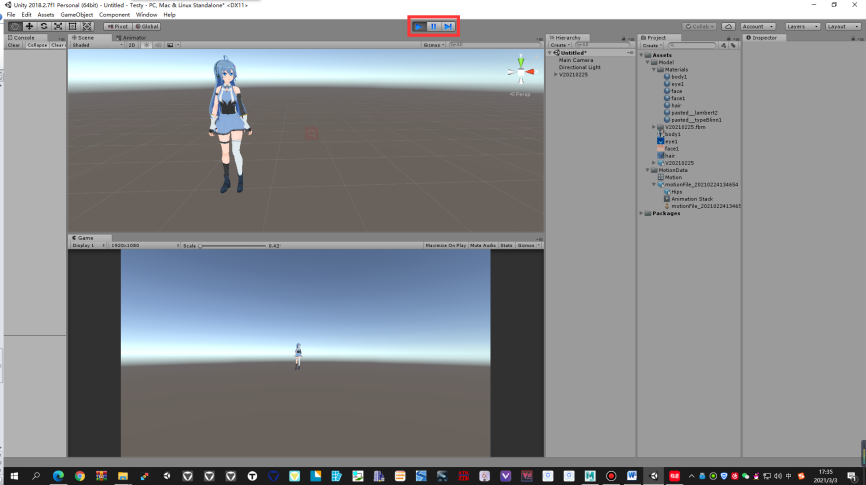
Task: Toggle scene effects image button
Action: (x=170, y=45)
